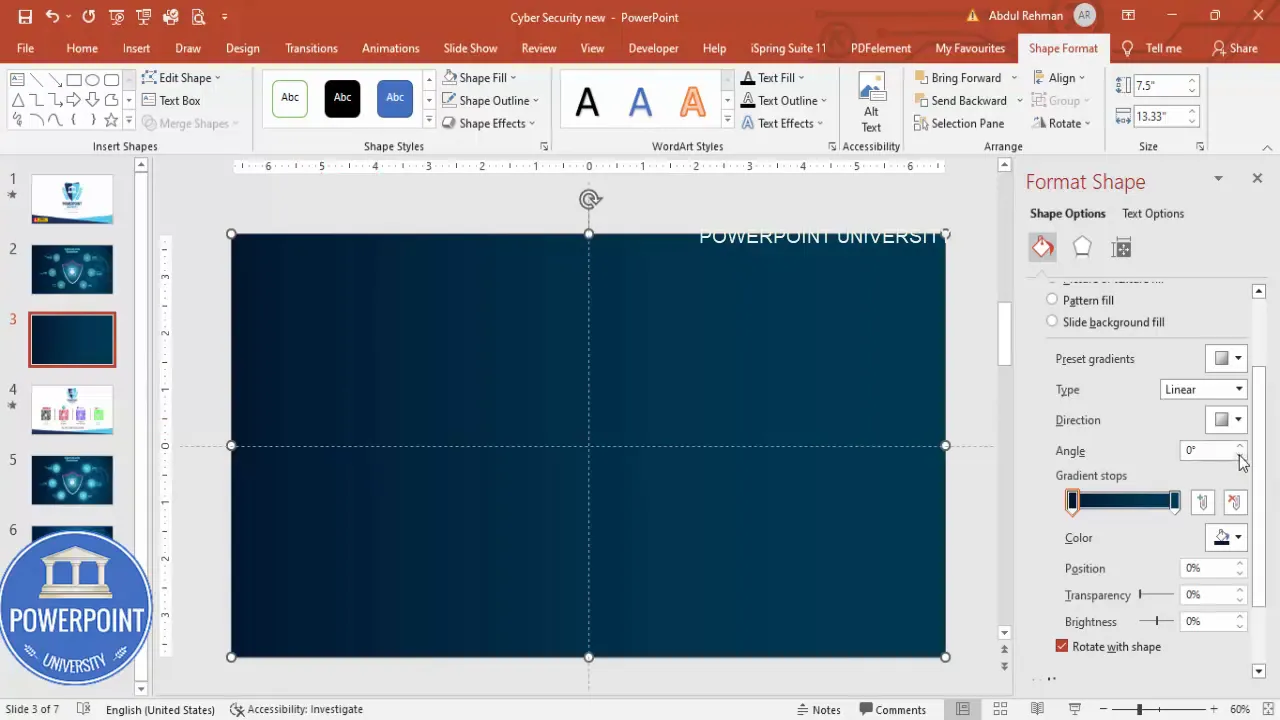Open Shape Effects dropdown

coord(488,123)
